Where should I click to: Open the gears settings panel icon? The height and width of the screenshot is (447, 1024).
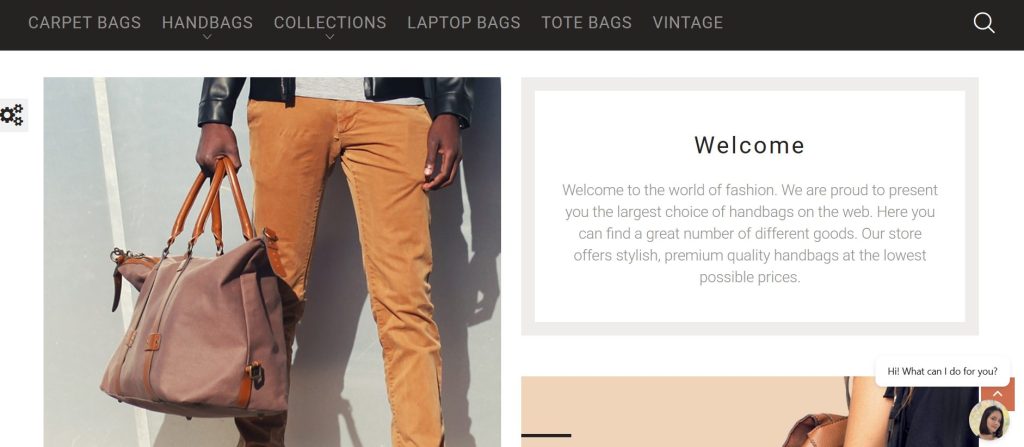pos(12,115)
